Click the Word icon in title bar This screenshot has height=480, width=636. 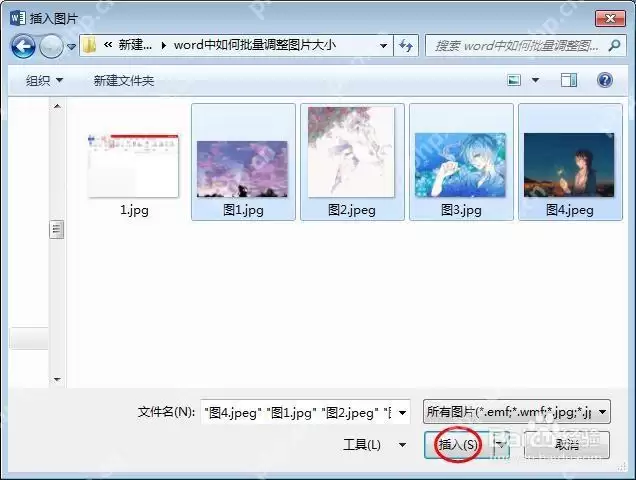tap(17, 18)
